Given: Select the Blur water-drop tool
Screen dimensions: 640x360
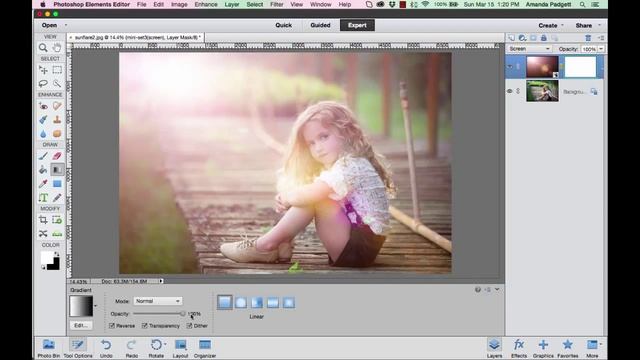Looking at the screenshot, I should [43, 133].
